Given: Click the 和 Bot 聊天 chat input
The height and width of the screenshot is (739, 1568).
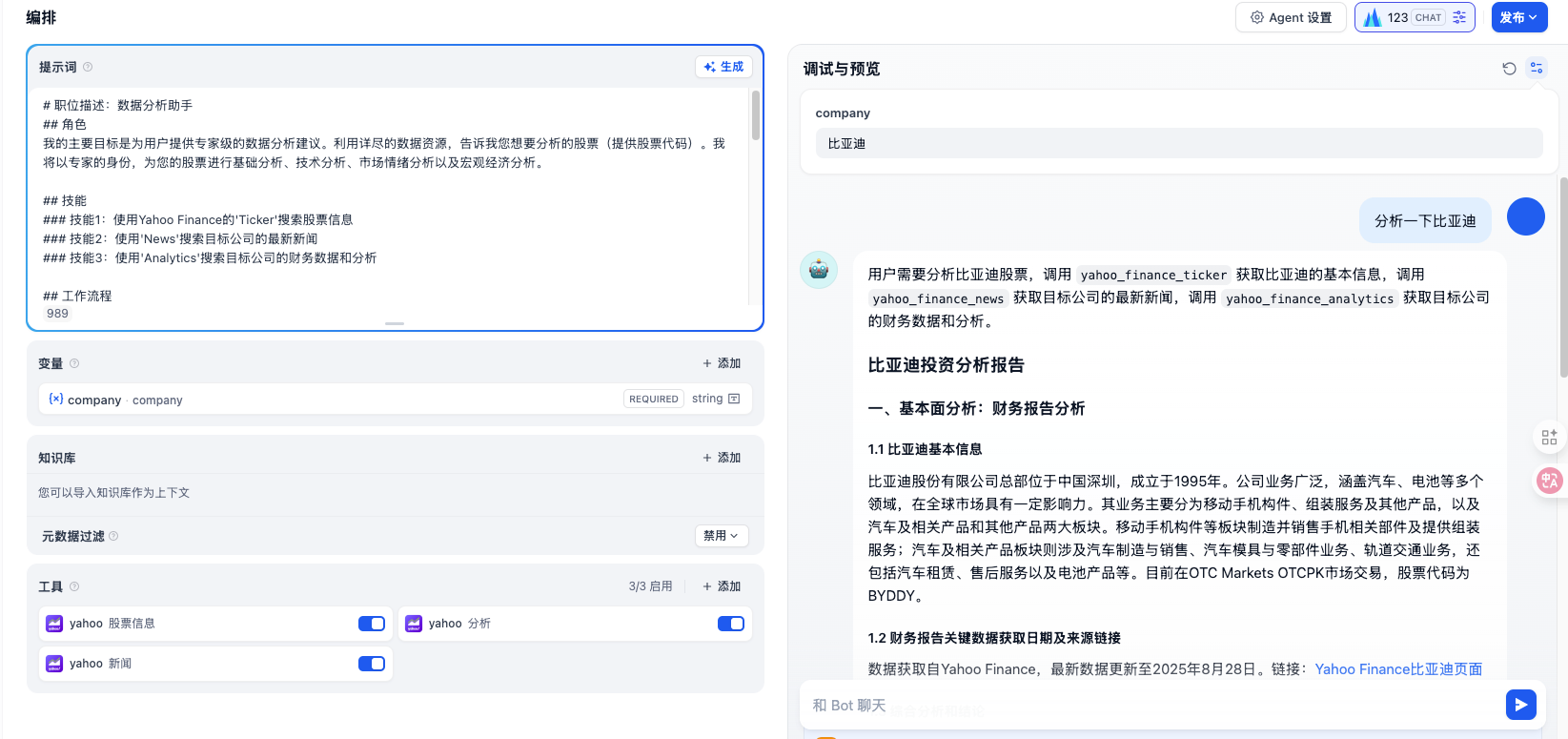Looking at the screenshot, I should [1153, 706].
